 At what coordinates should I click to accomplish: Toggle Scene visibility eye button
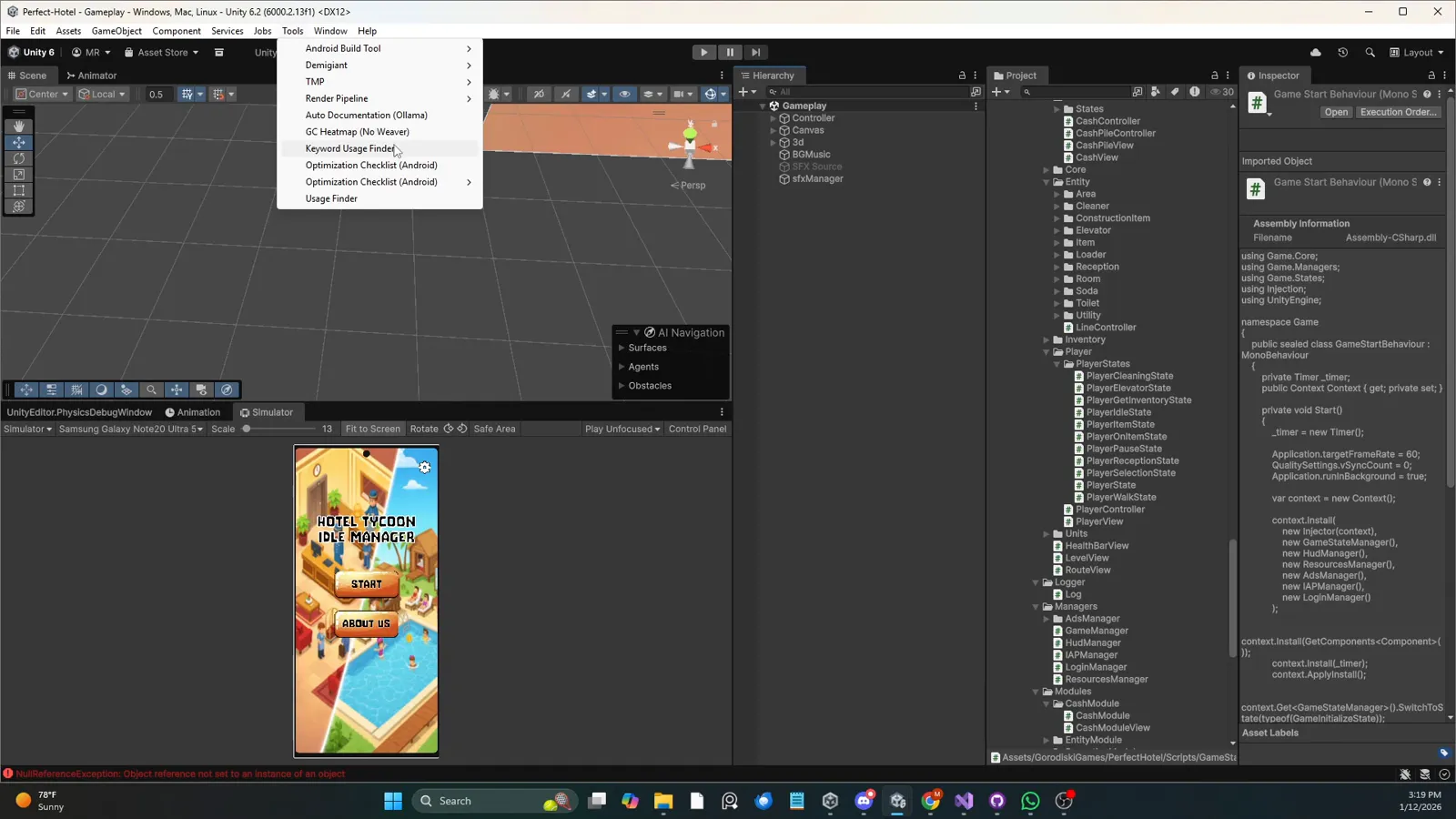(624, 94)
